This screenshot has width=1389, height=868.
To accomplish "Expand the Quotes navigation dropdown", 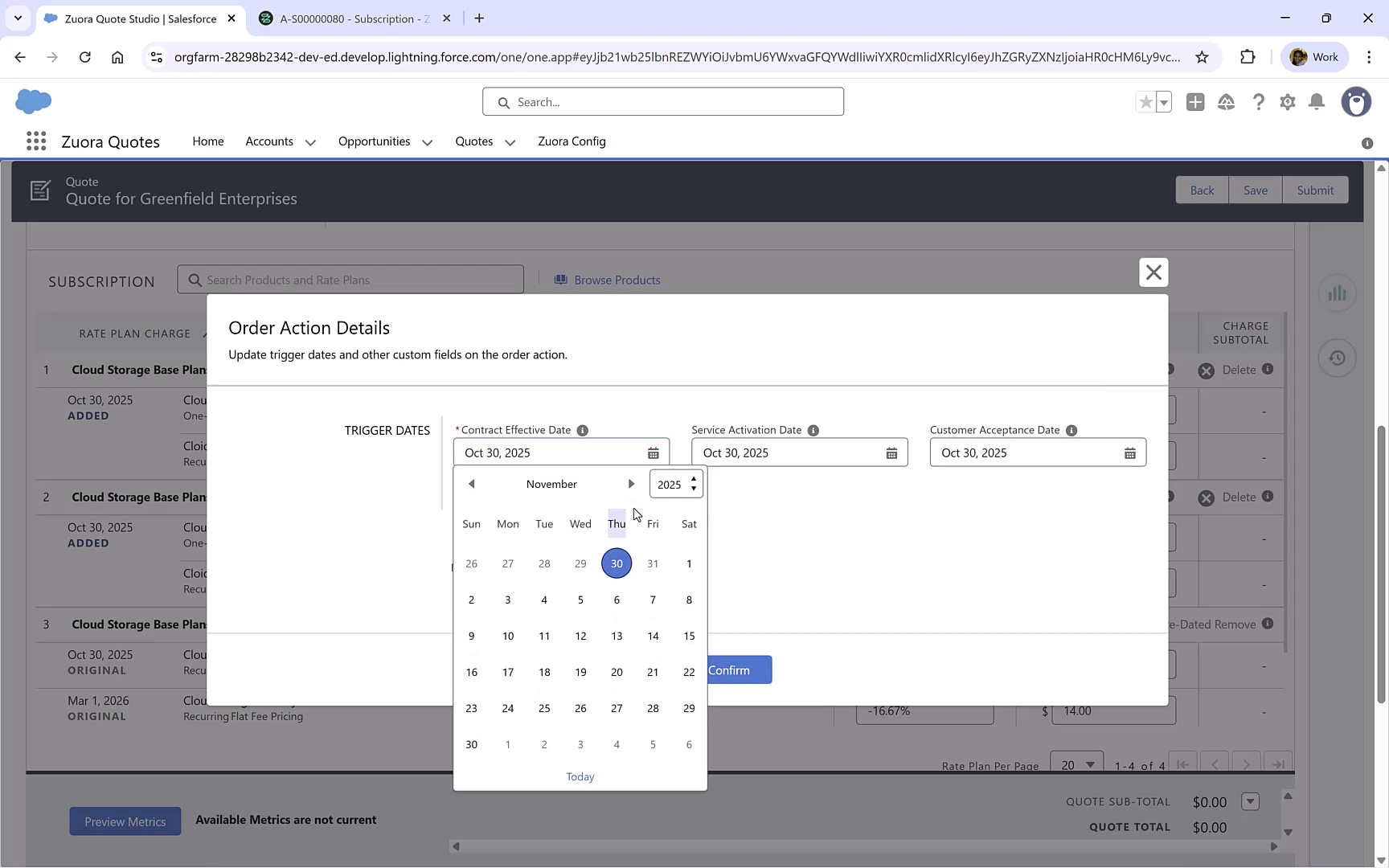I will pos(510,141).
